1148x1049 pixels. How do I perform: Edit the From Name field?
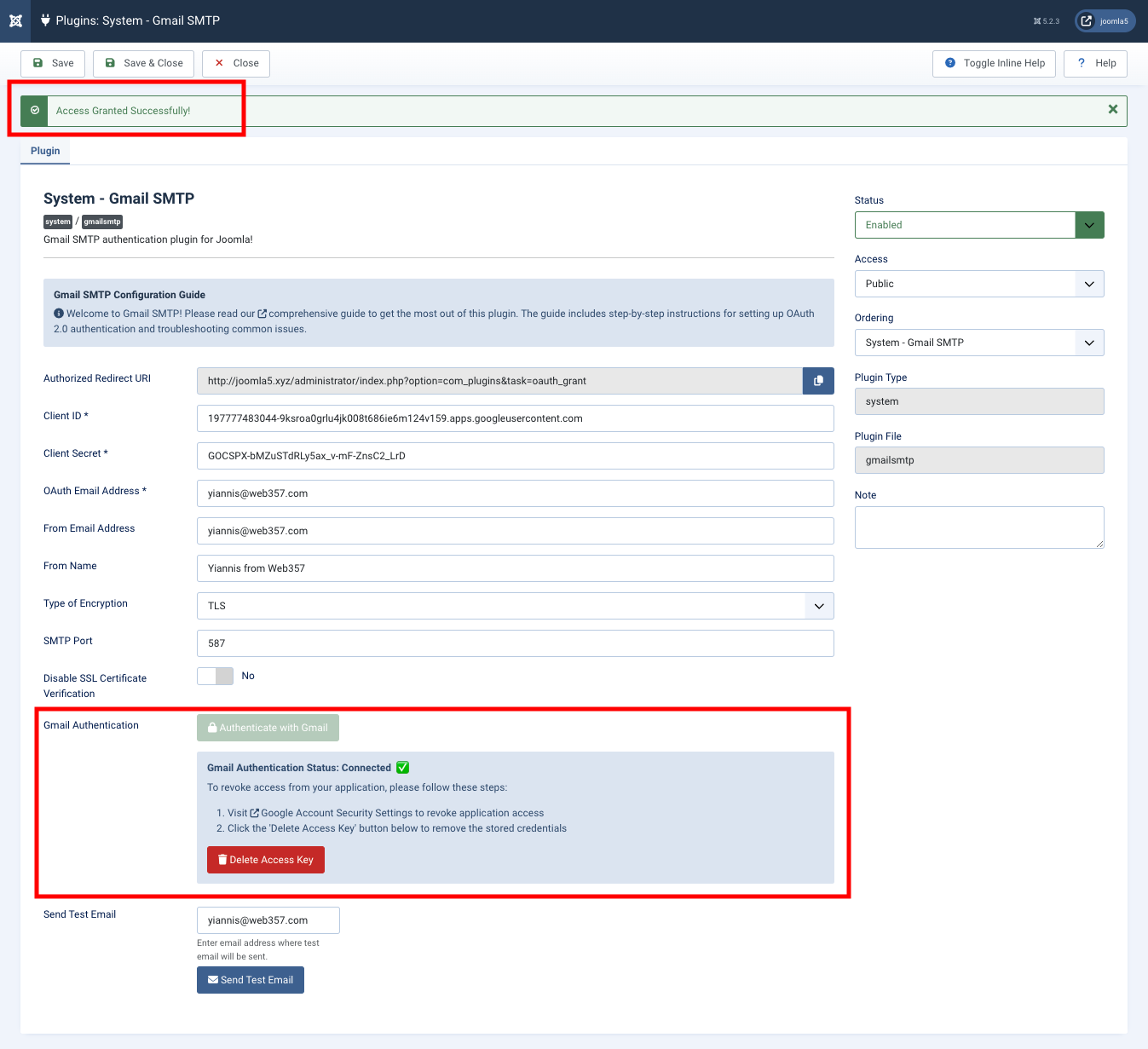pyautogui.click(x=515, y=568)
